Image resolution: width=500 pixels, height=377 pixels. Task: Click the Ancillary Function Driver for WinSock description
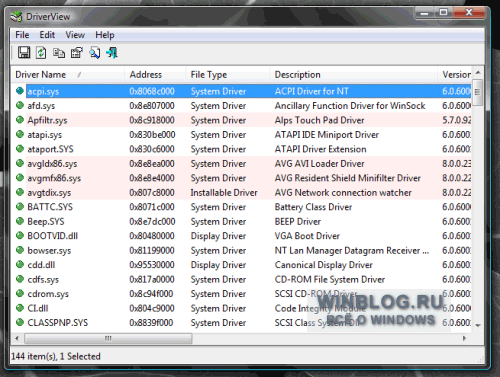pyautogui.click(x=350, y=106)
